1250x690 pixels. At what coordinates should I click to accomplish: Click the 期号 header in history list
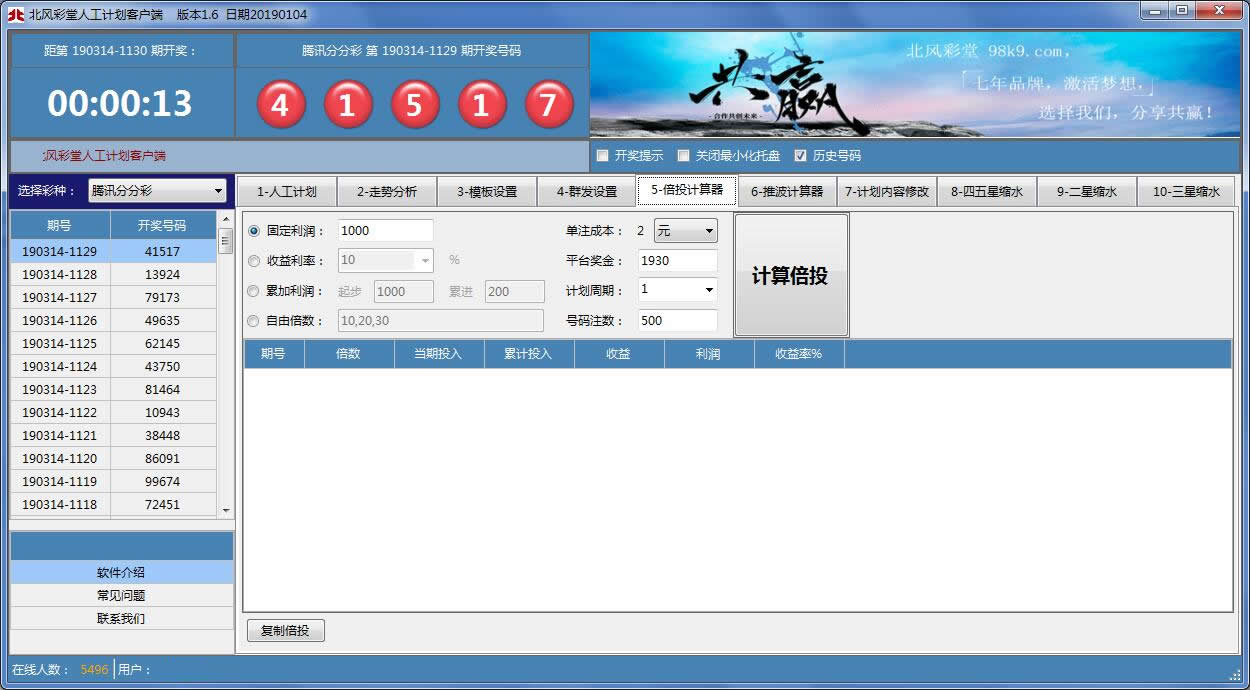pos(60,226)
